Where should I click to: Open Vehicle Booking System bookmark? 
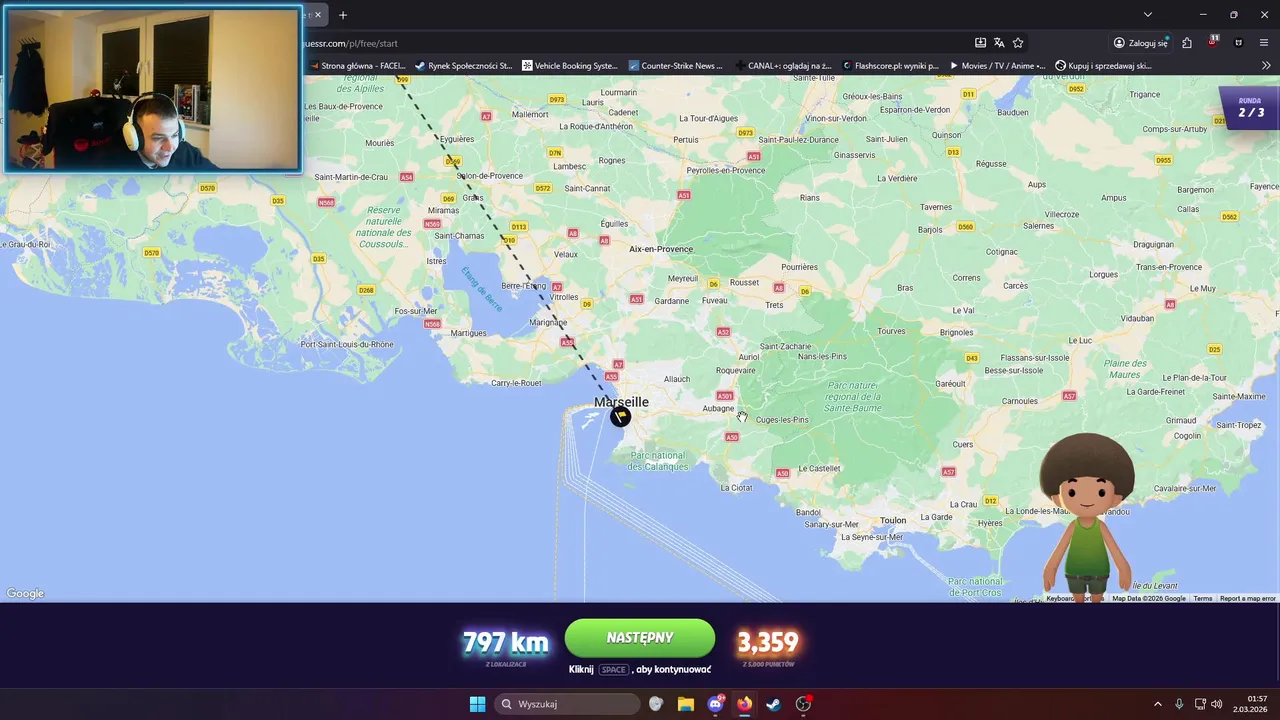coord(570,66)
